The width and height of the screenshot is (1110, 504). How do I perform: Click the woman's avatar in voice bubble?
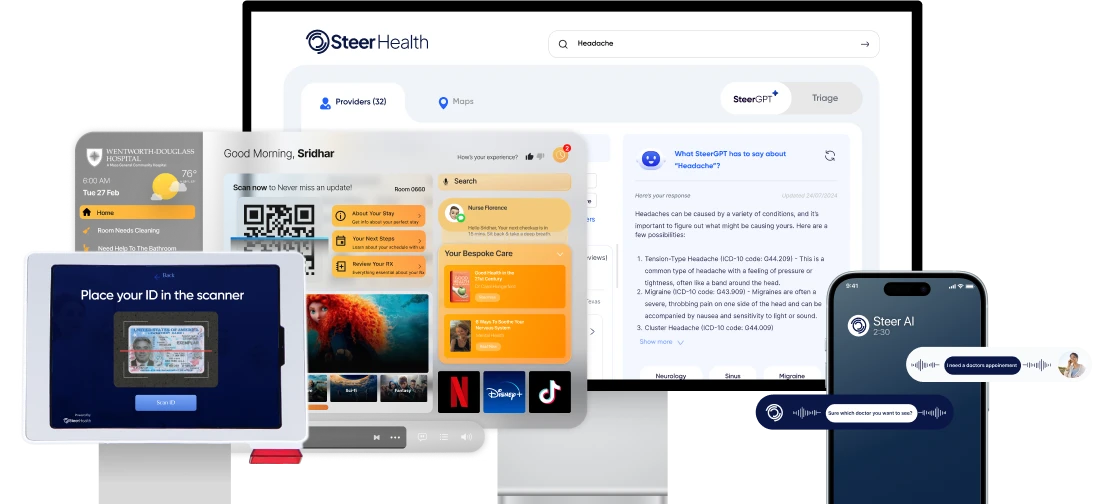pos(1072,365)
